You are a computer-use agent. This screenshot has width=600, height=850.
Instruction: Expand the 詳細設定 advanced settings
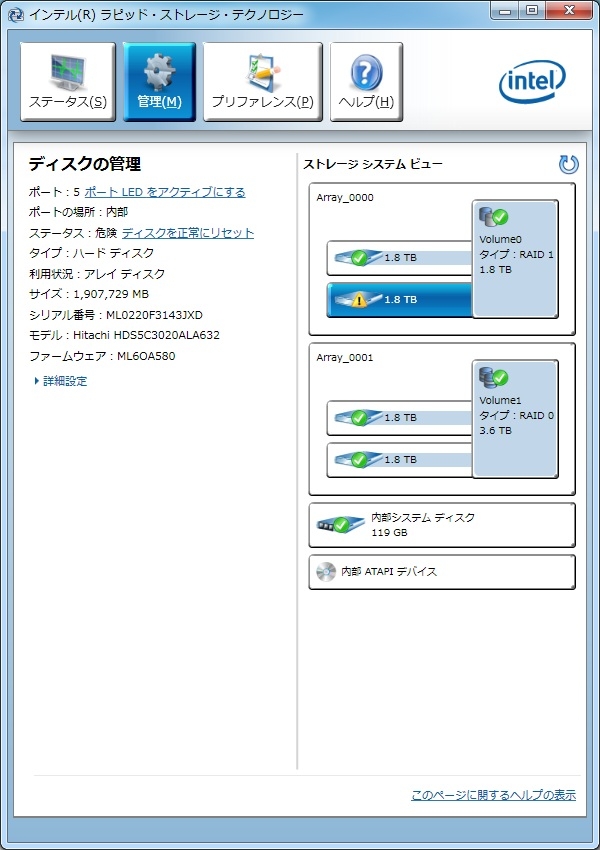(60, 381)
